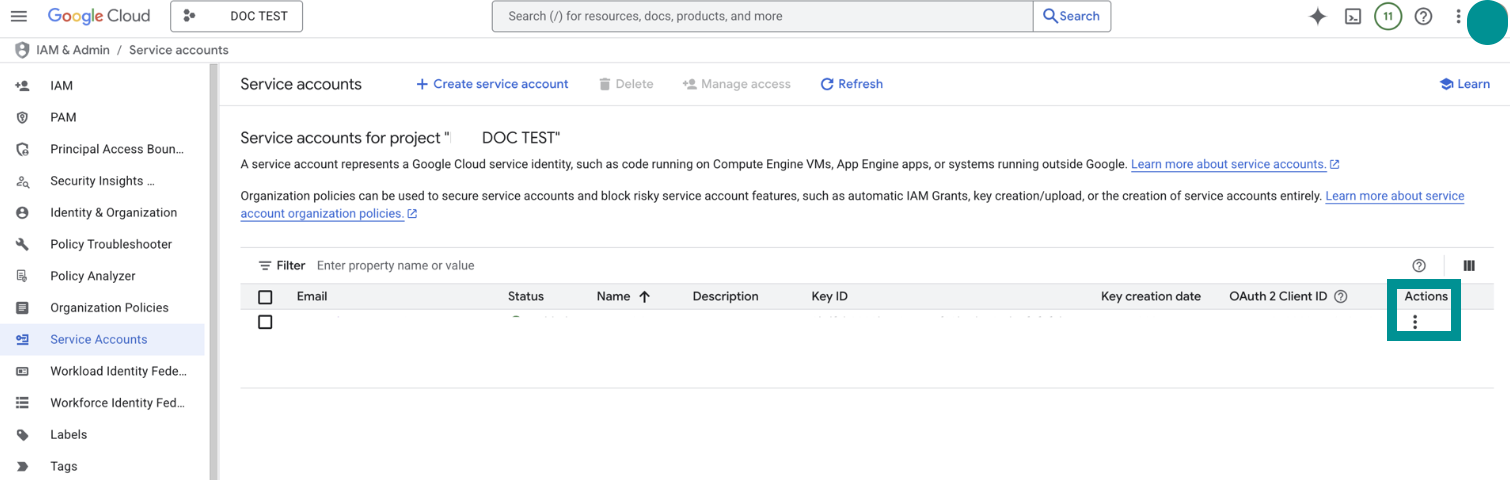Open notifications badge showing 11

point(1388,16)
